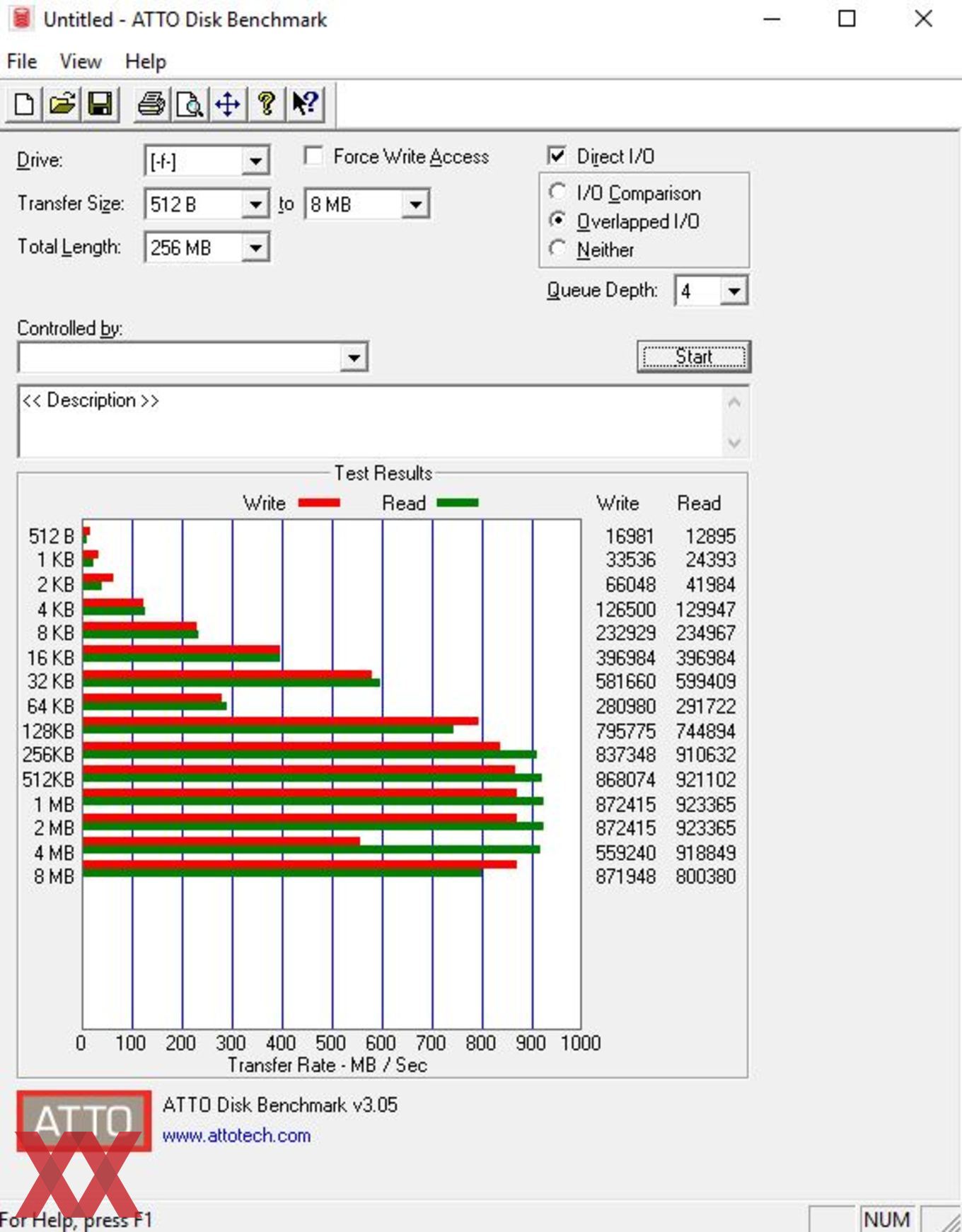Click the green Read legend swatch
Screen dimensions: 962x1232
coord(458,503)
